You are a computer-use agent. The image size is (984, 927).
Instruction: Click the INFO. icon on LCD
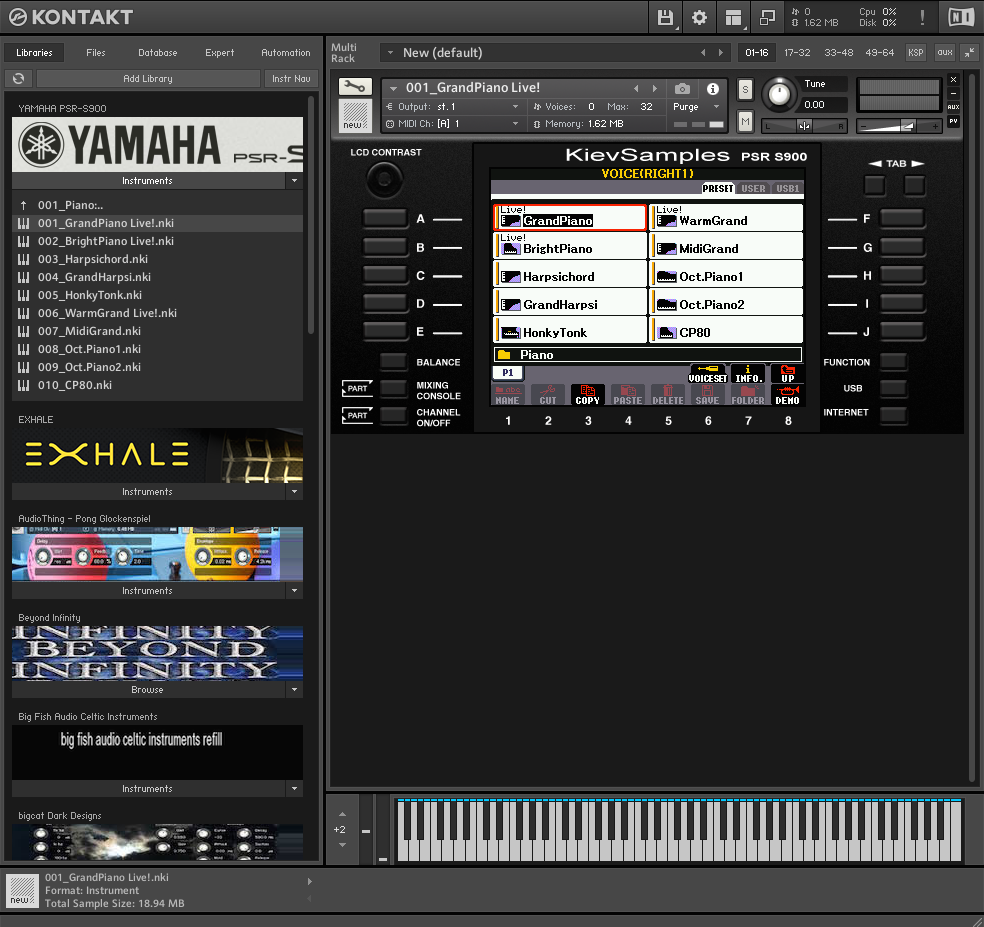[x=748, y=373]
